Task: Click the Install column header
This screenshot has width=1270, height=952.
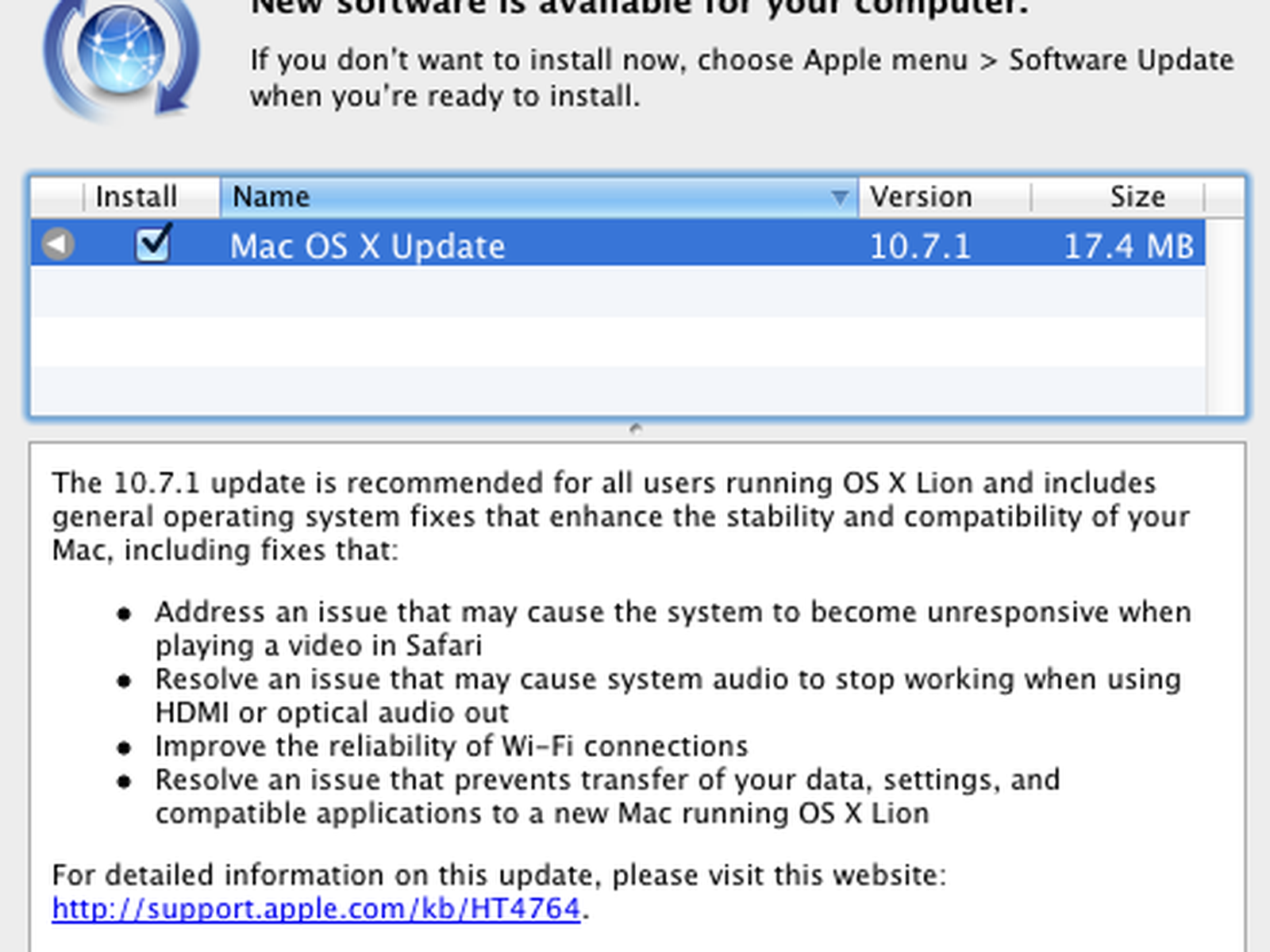Action: pyautogui.click(x=136, y=197)
